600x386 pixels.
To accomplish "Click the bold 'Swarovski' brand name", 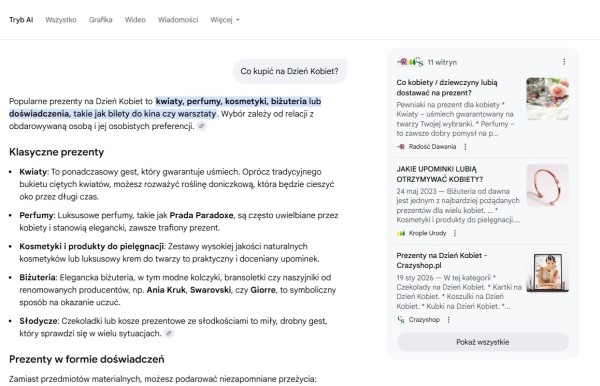I will click(210, 290).
